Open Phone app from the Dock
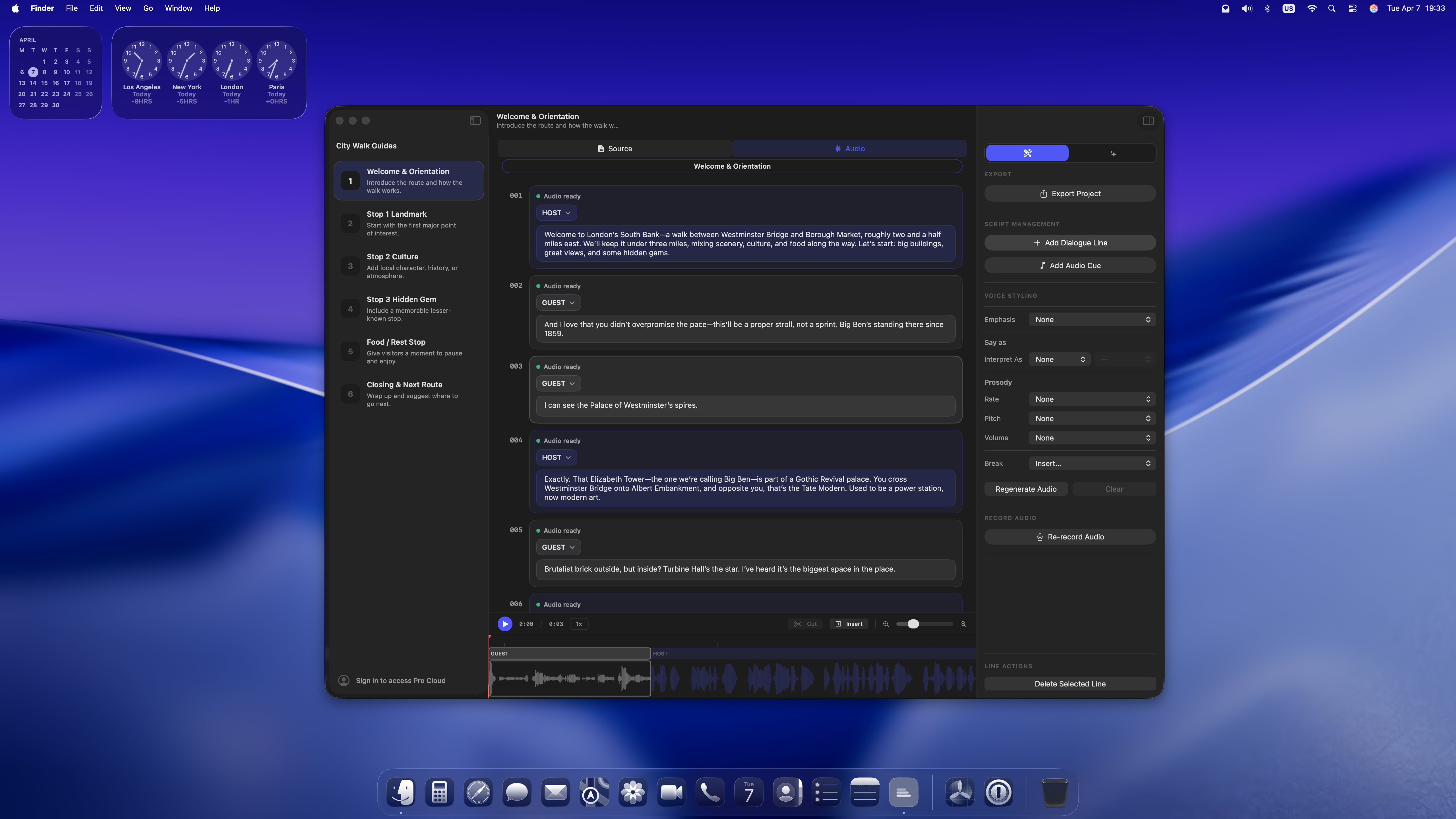1456x819 pixels. pos(710,792)
